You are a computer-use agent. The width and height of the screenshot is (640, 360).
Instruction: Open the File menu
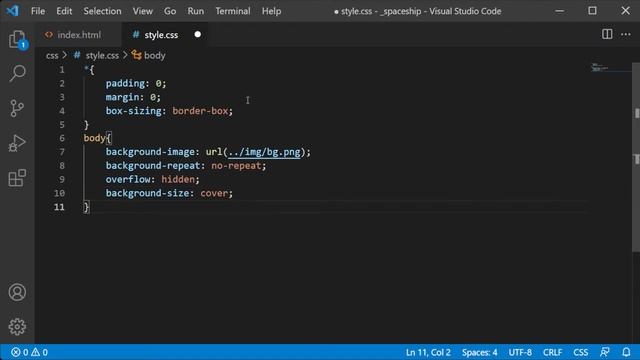(38, 11)
